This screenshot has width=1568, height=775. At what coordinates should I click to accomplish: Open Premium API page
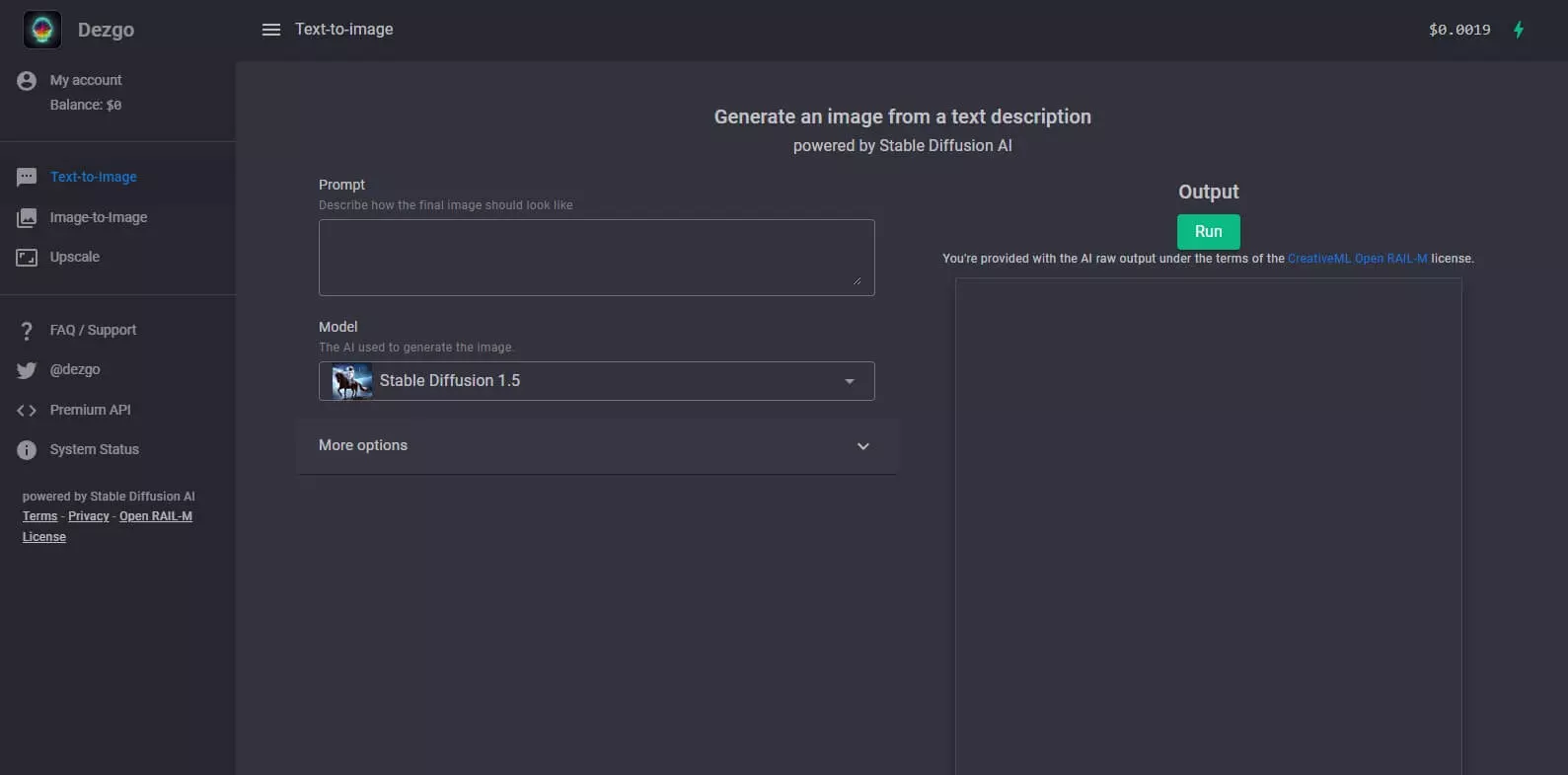tap(90, 410)
